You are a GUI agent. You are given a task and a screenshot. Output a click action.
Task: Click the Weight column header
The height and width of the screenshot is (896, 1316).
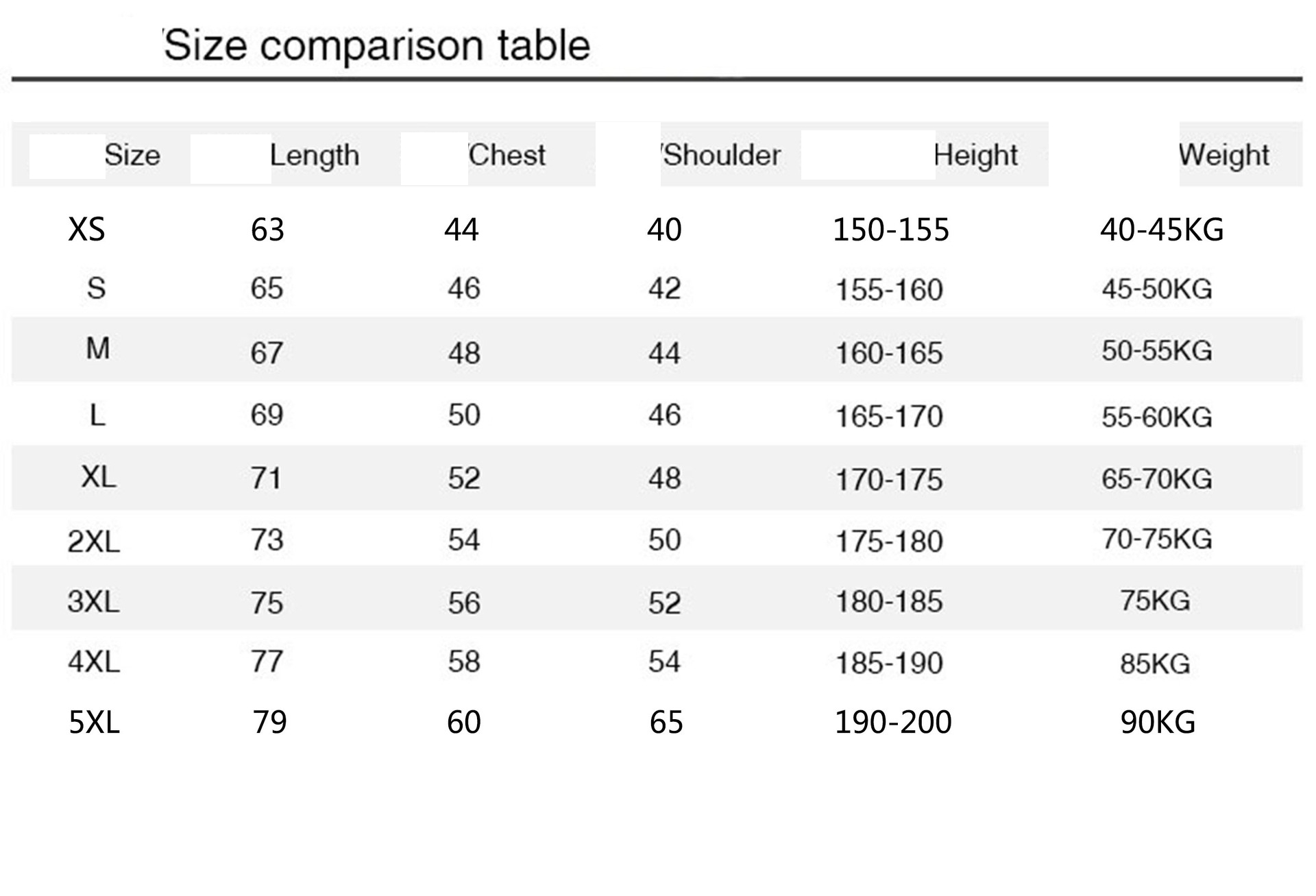[x=1224, y=156]
